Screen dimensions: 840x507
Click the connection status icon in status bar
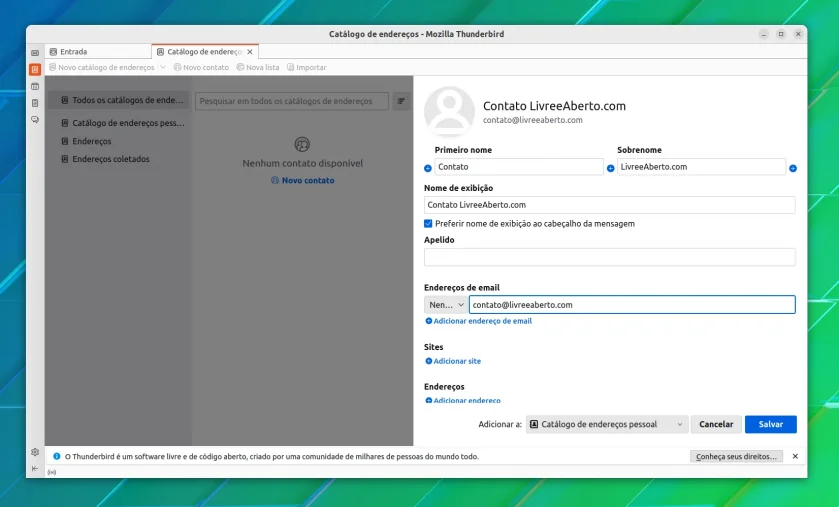tap(51, 472)
